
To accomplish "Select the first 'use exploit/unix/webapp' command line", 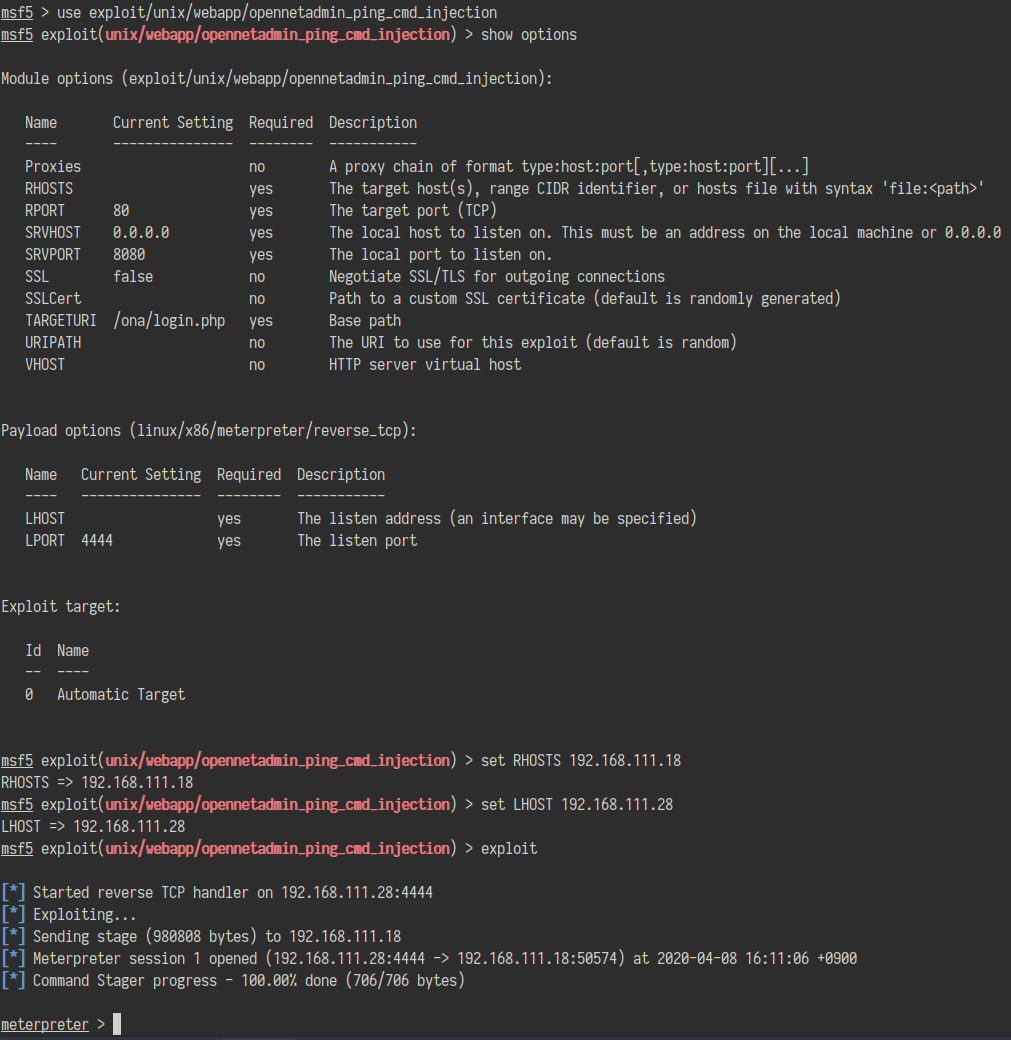I will [249, 13].
